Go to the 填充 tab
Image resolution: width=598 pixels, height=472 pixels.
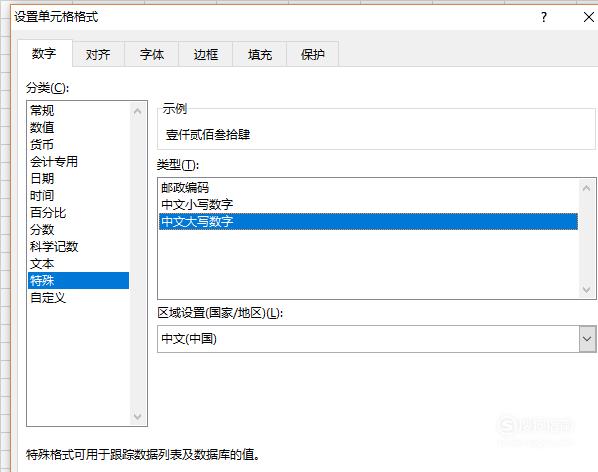coord(260,55)
